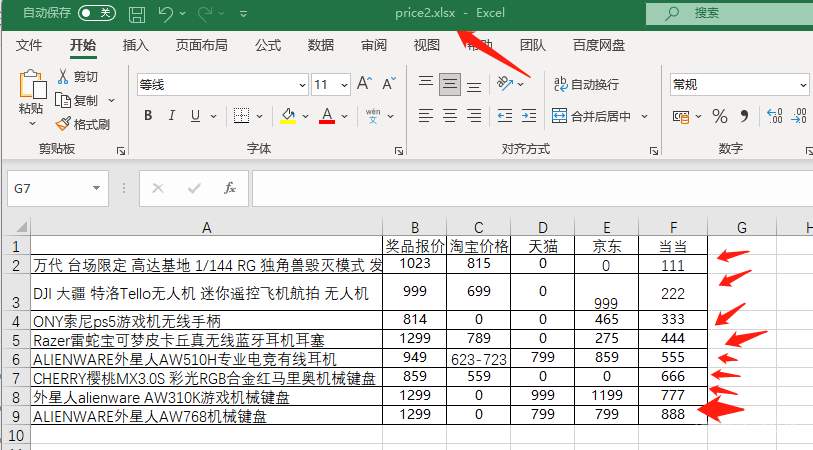Click the Name Box showing G7
The width and height of the screenshot is (813, 450).
pyautogui.click(x=48, y=188)
